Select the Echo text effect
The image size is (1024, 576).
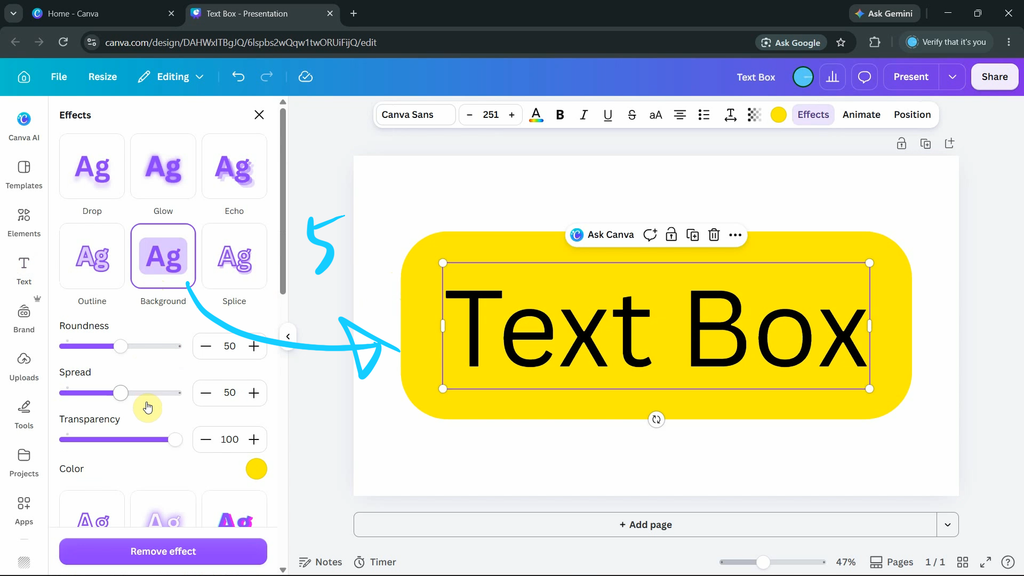pyautogui.click(x=234, y=167)
